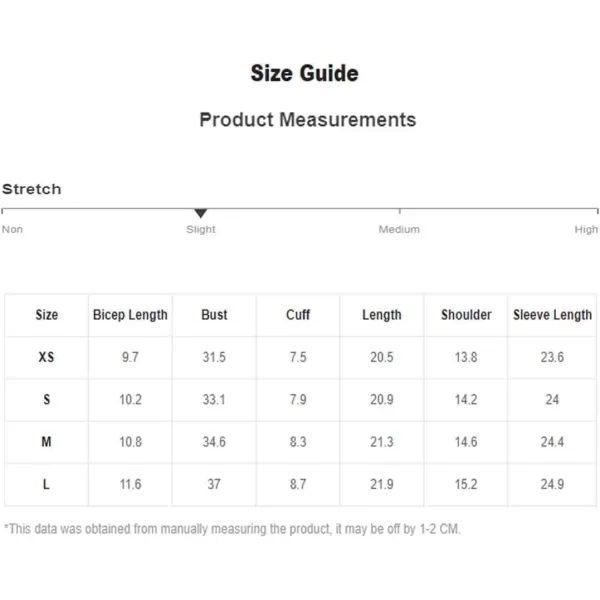600x600 pixels.
Task: Click the Slight stretch triangle marker
Action: [x=201, y=213]
